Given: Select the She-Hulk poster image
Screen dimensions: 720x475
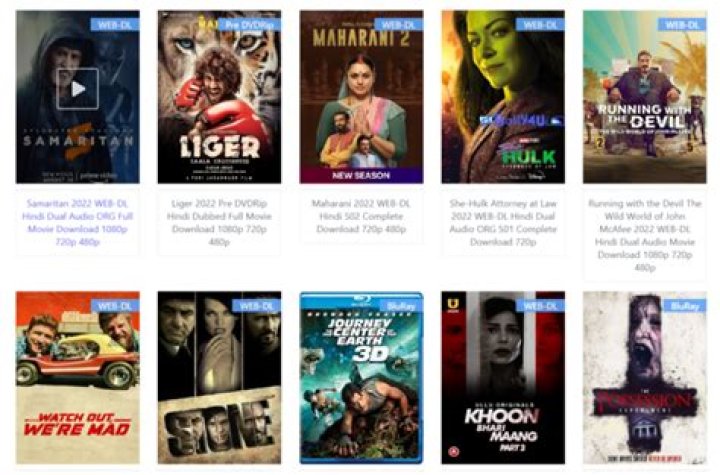Looking at the screenshot, I should [x=503, y=97].
